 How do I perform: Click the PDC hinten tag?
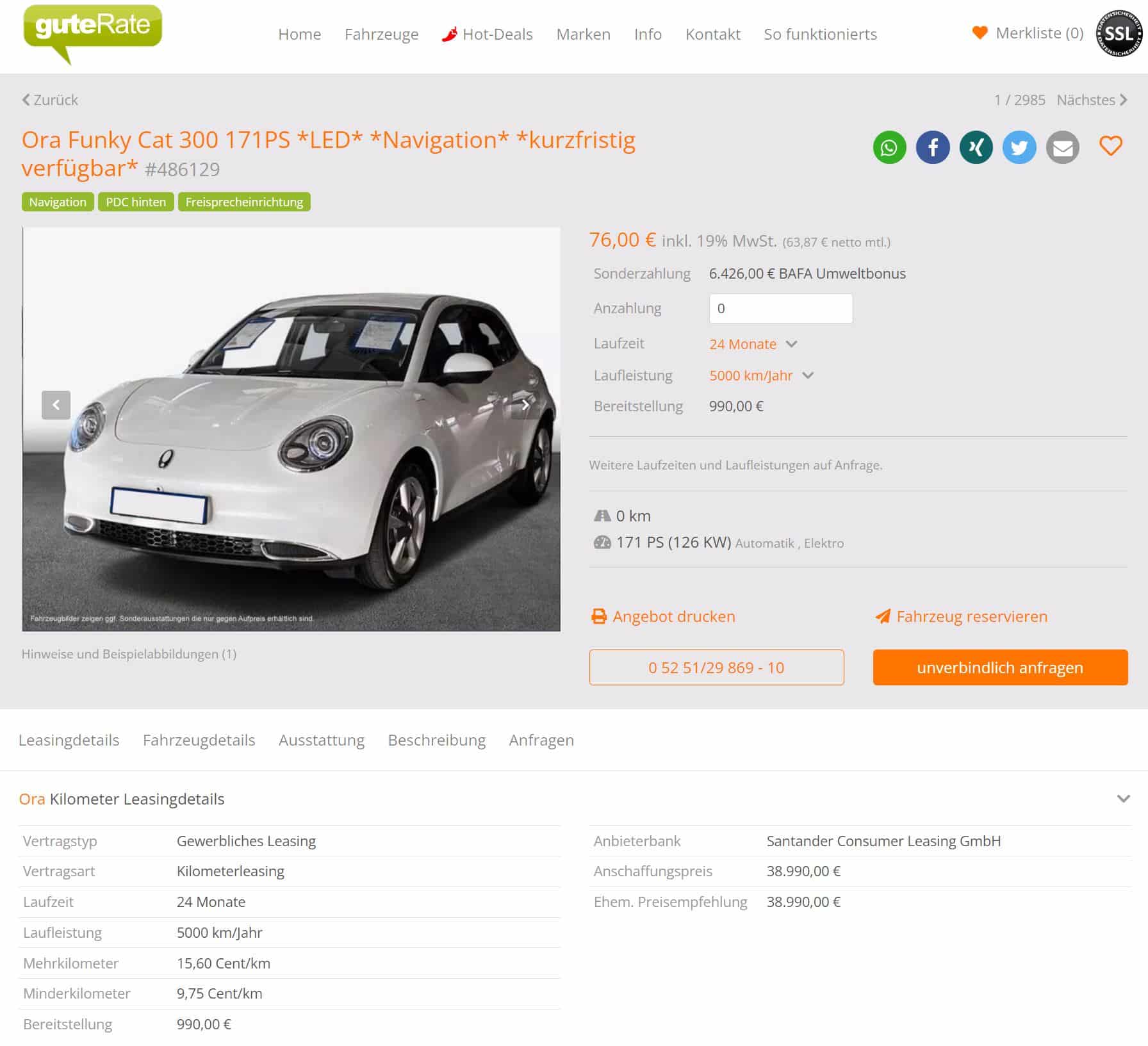pyautogui.click(x=136, y=202)
